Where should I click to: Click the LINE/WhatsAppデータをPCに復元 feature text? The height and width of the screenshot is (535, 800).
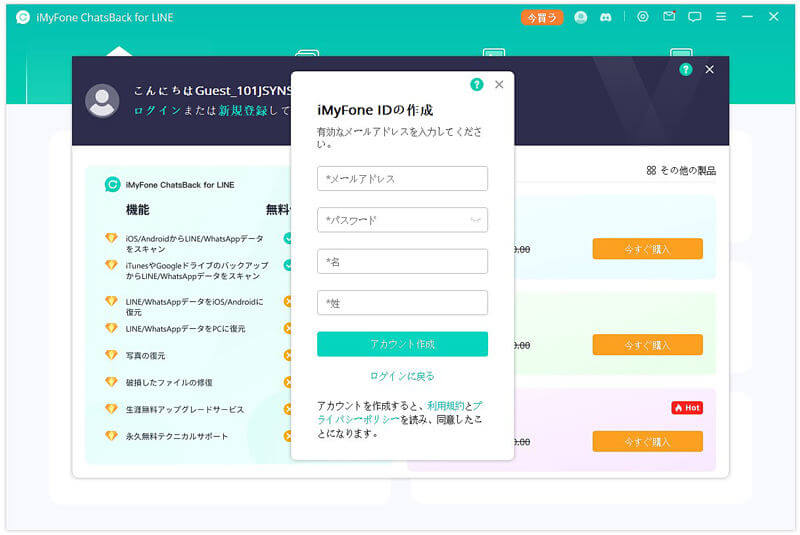[x=186, y=329]
